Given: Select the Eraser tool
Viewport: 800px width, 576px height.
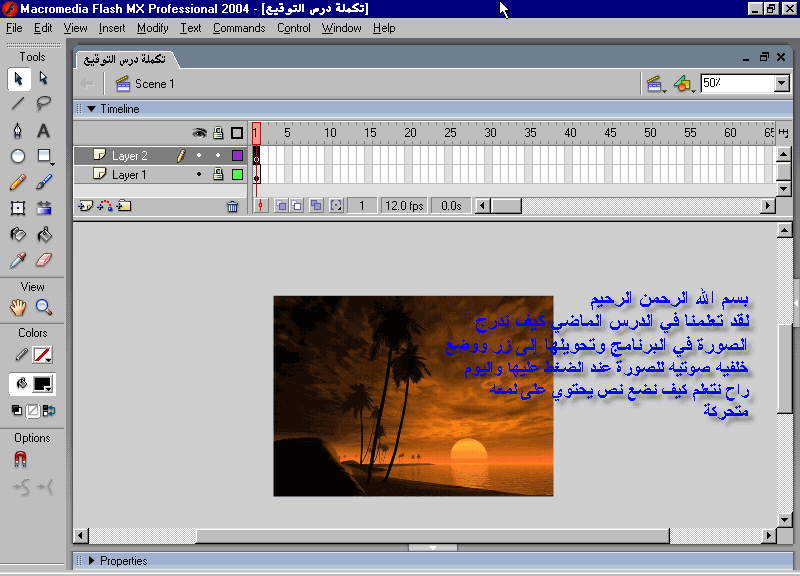Looking at the screenshot, I should (44, 260).
